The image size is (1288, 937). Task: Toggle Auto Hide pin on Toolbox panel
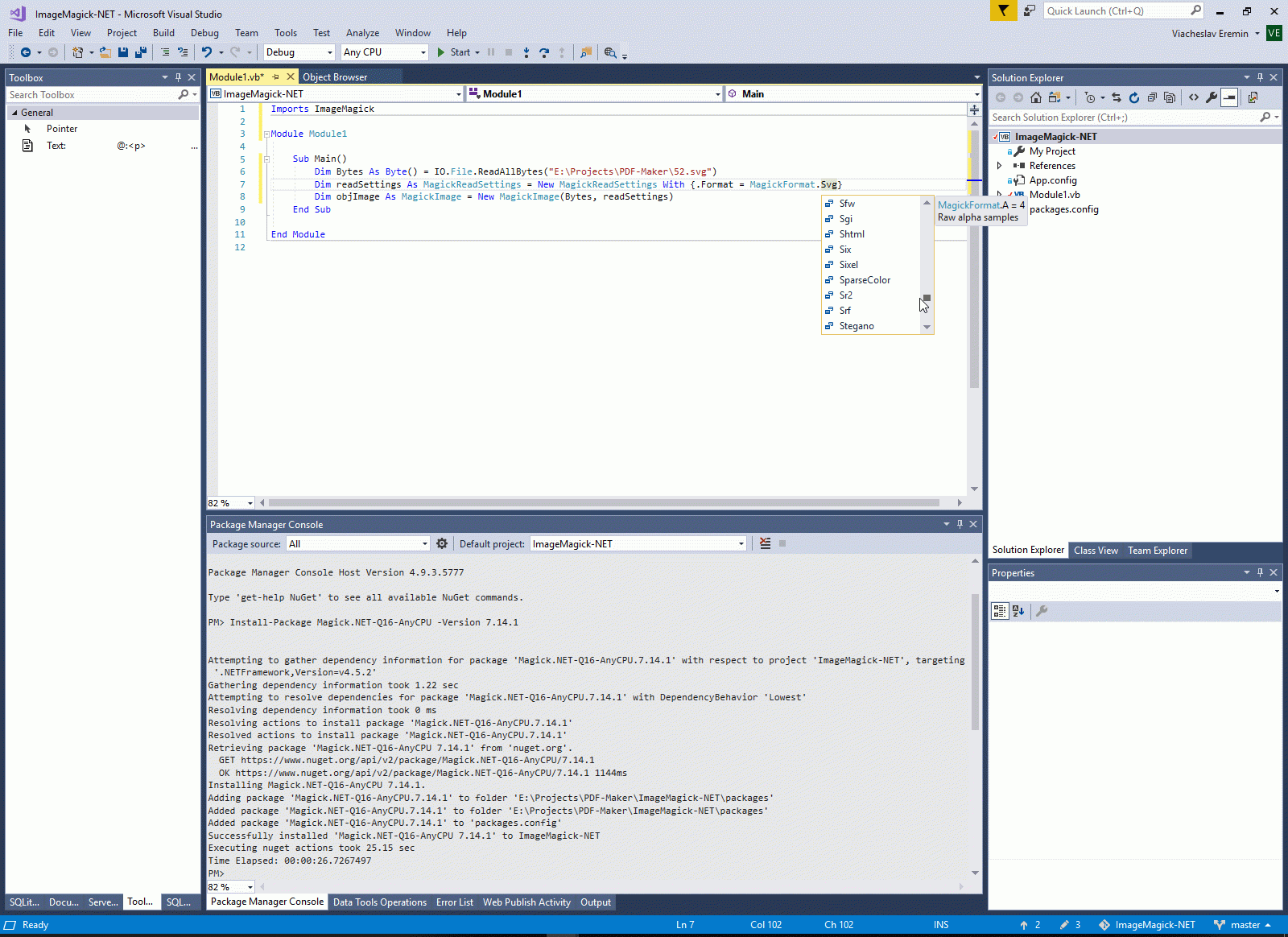[178, 77]
